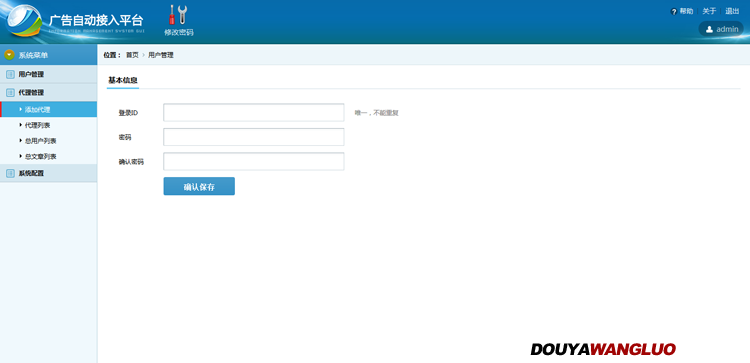
Task: Expand the 用户管理 menu section
Action: click(48, 75)
